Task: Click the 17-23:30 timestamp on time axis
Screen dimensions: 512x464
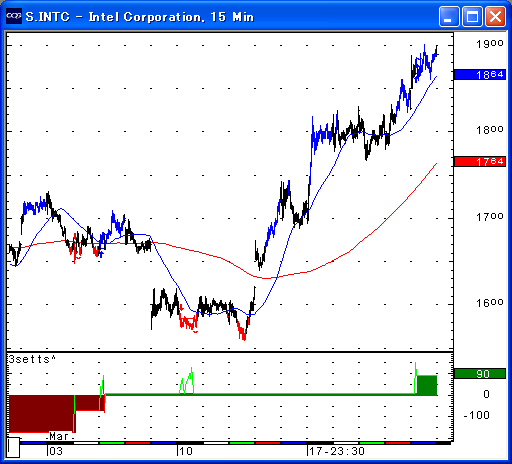Action: click(x=337, y=451)
